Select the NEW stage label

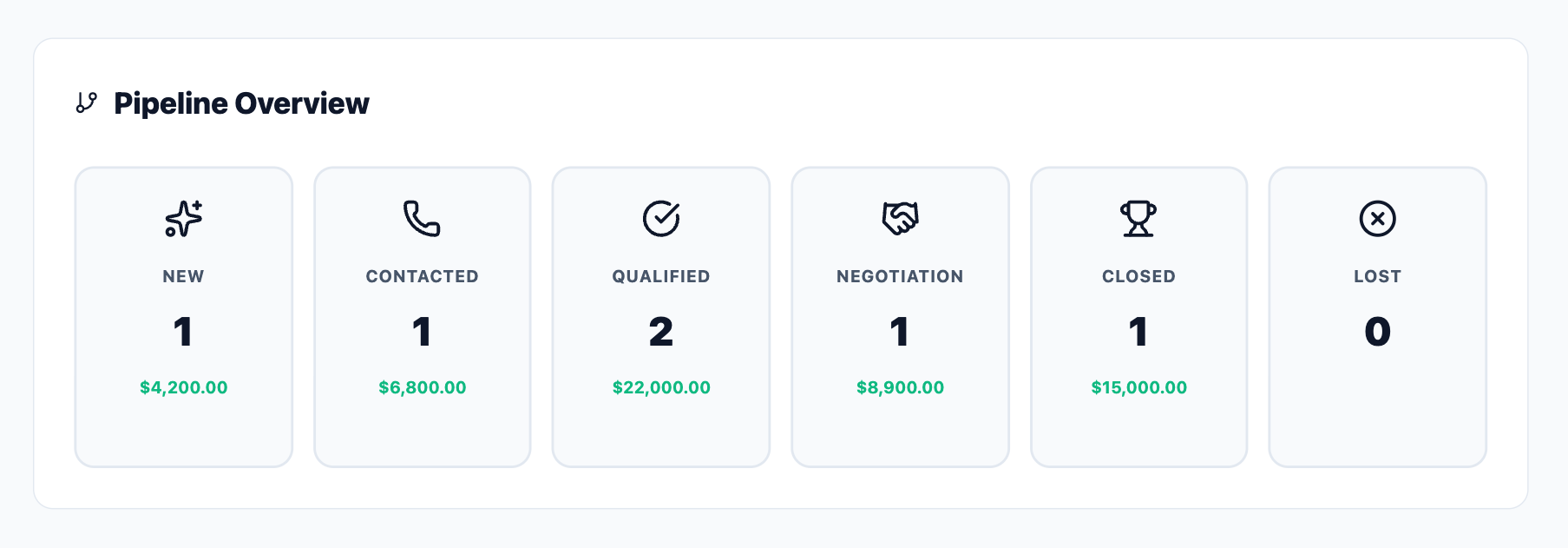183,276
